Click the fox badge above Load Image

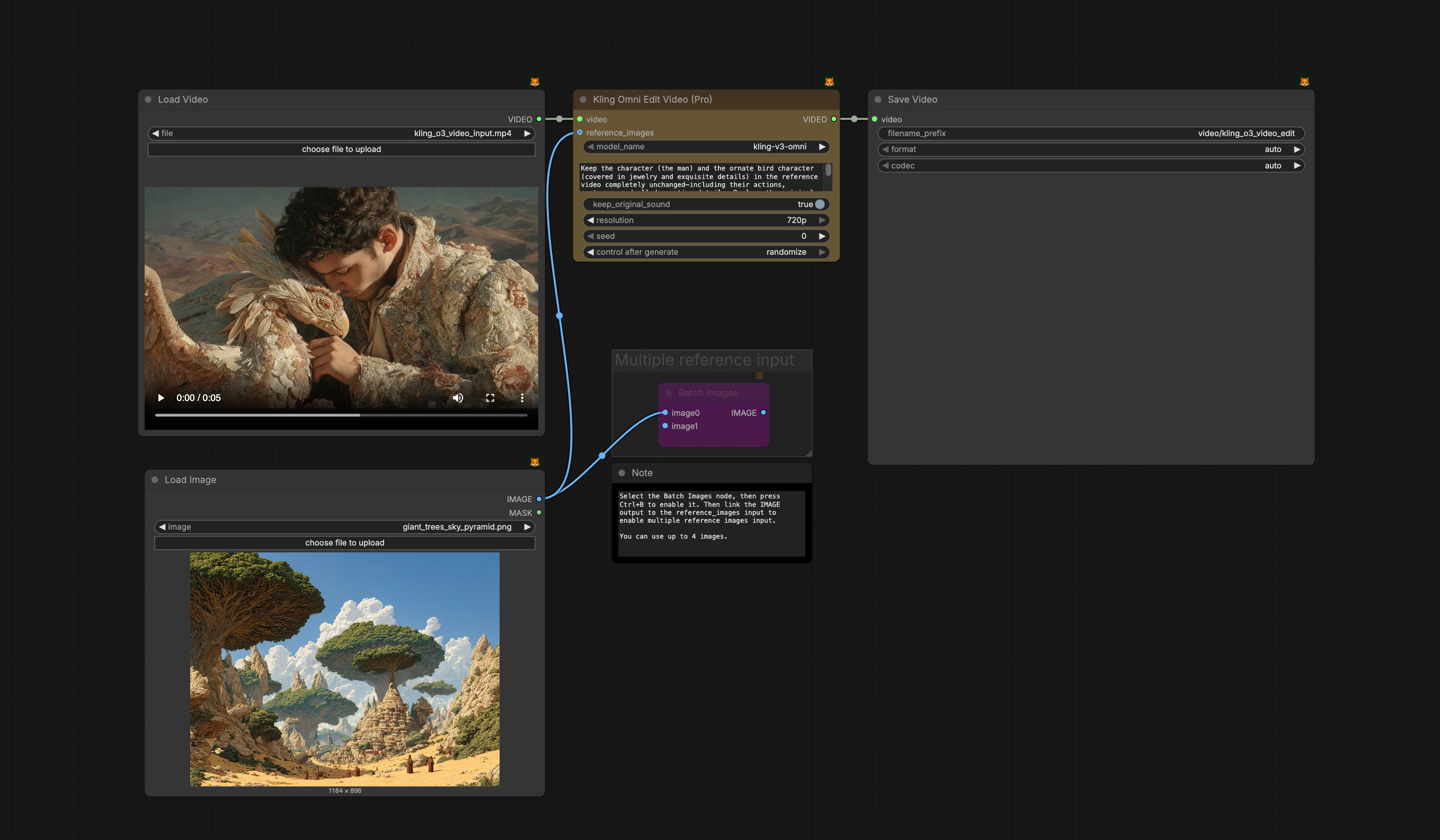534,462
